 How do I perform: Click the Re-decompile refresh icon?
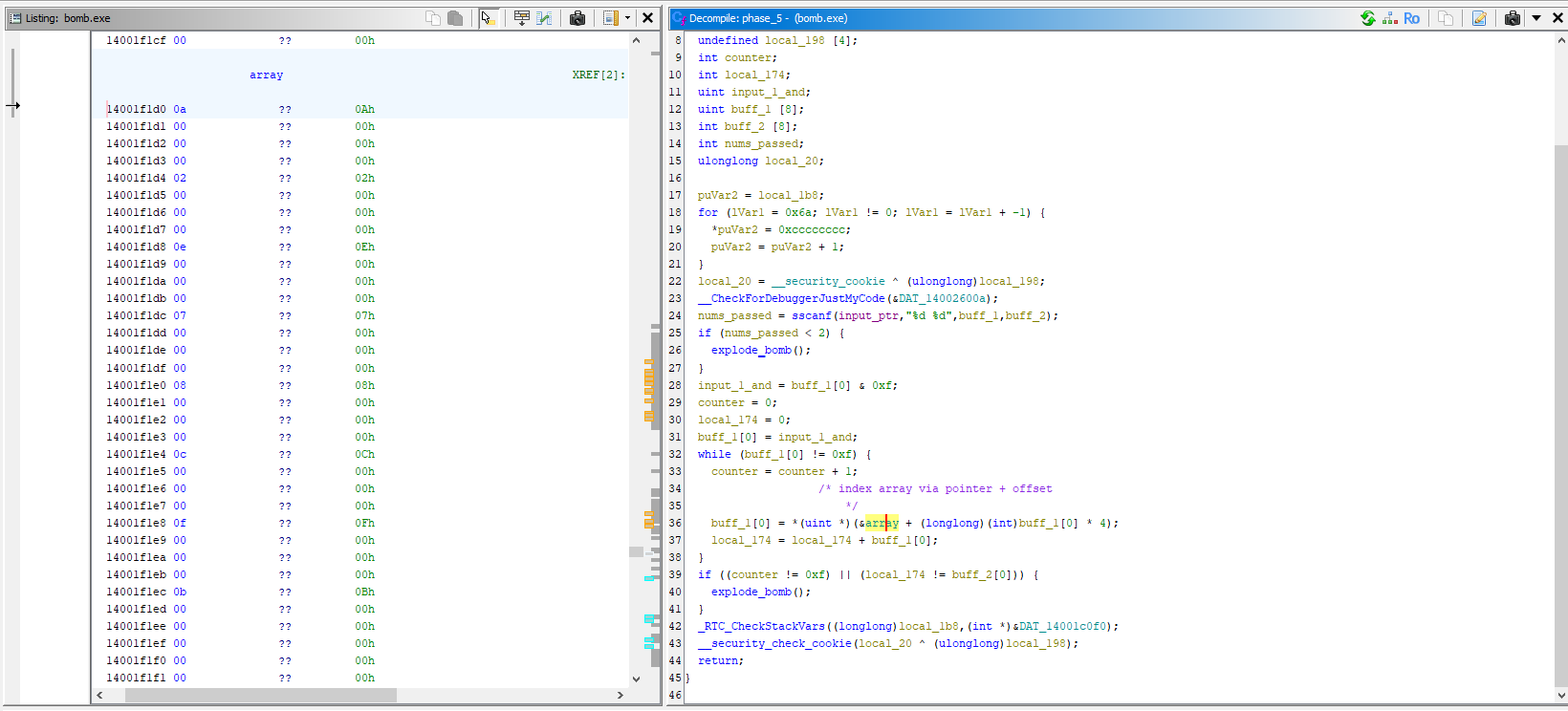1367,18
